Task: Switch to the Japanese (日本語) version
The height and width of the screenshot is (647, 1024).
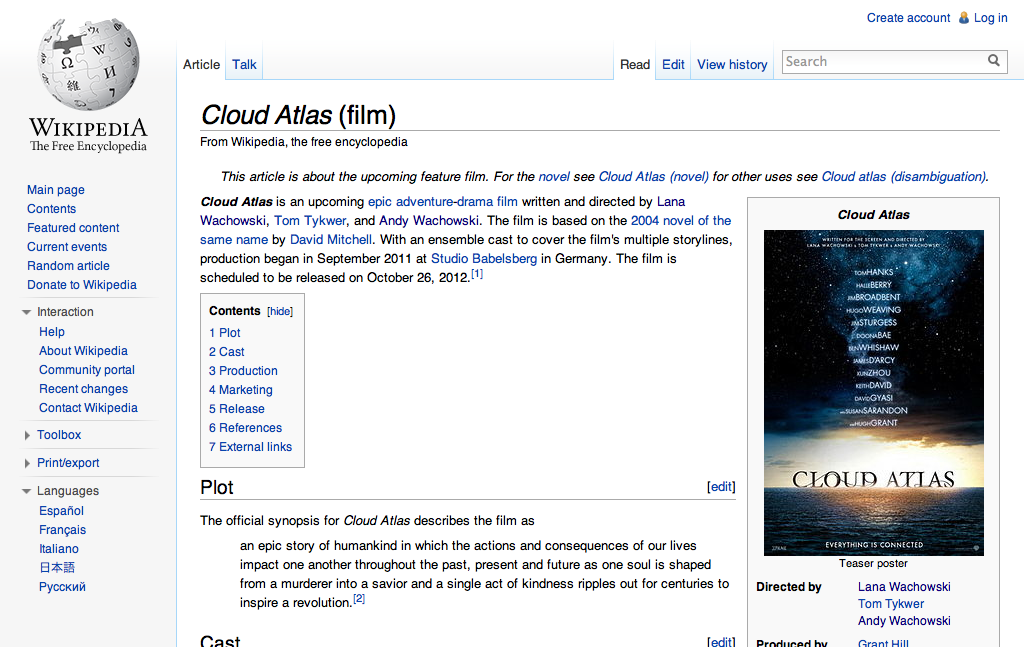Action: click(57, 567)
